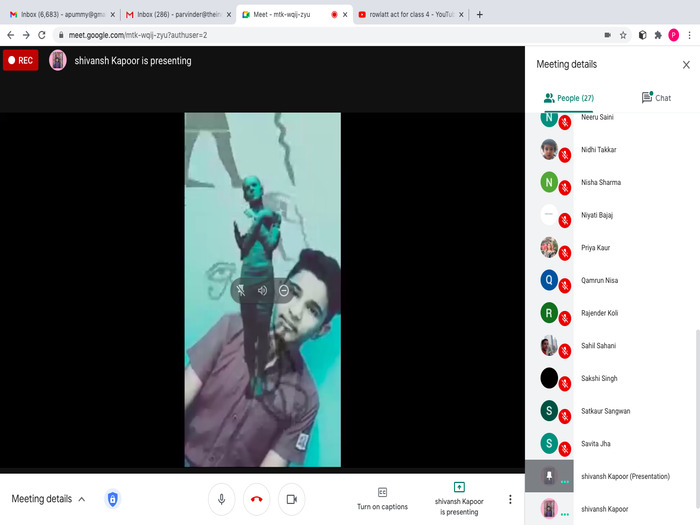
Task: Click Qamrun Nisa's blue Q avatar
Action: click(549, 280)
